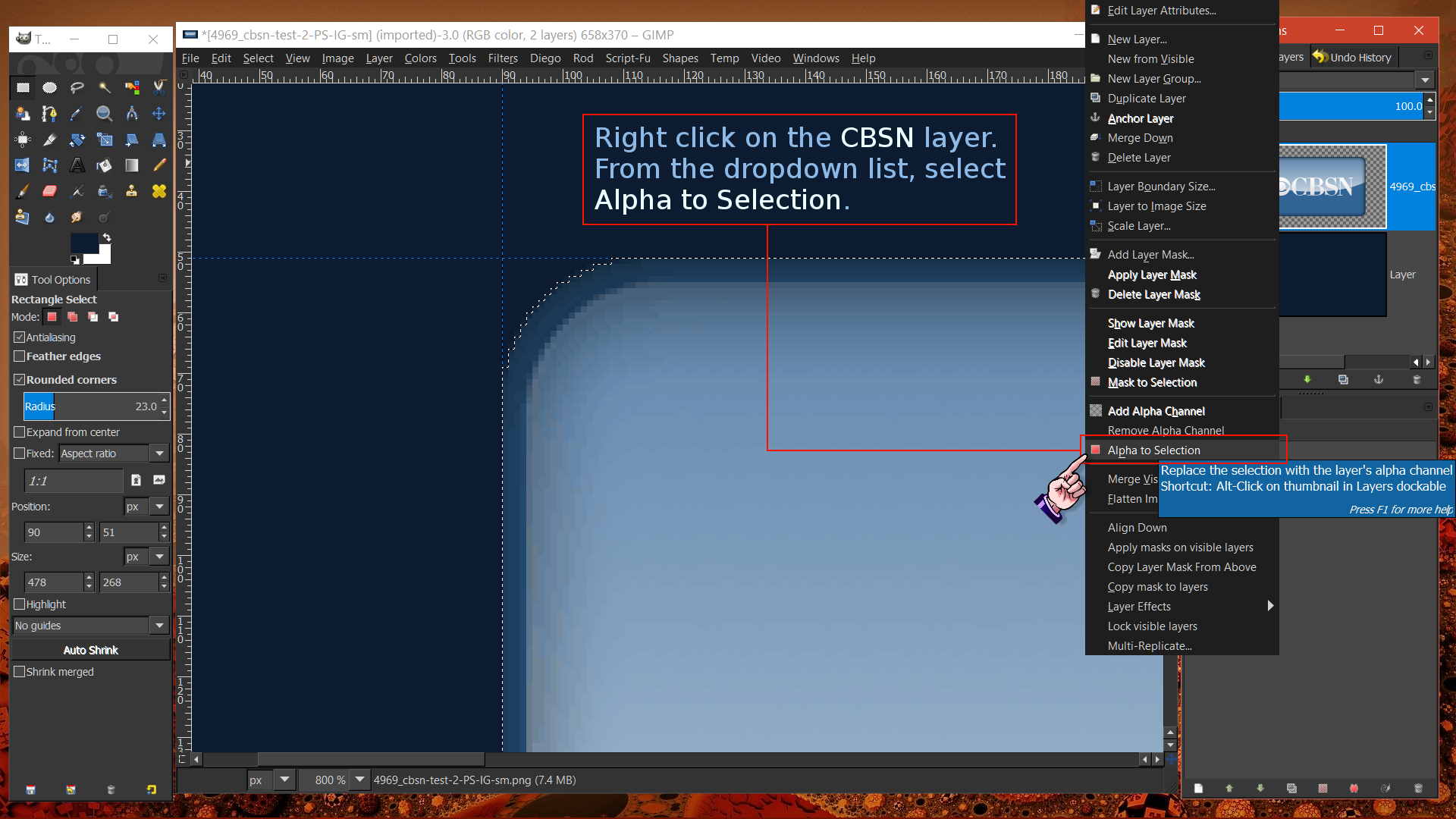Select the Rectangle Select tool
Screen dimensions: 1456x819
23,88
